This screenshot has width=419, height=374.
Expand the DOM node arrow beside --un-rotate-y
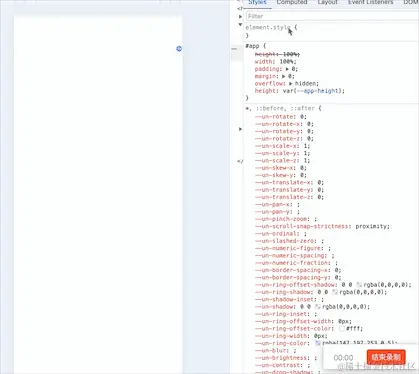click(x=240, y=129)
